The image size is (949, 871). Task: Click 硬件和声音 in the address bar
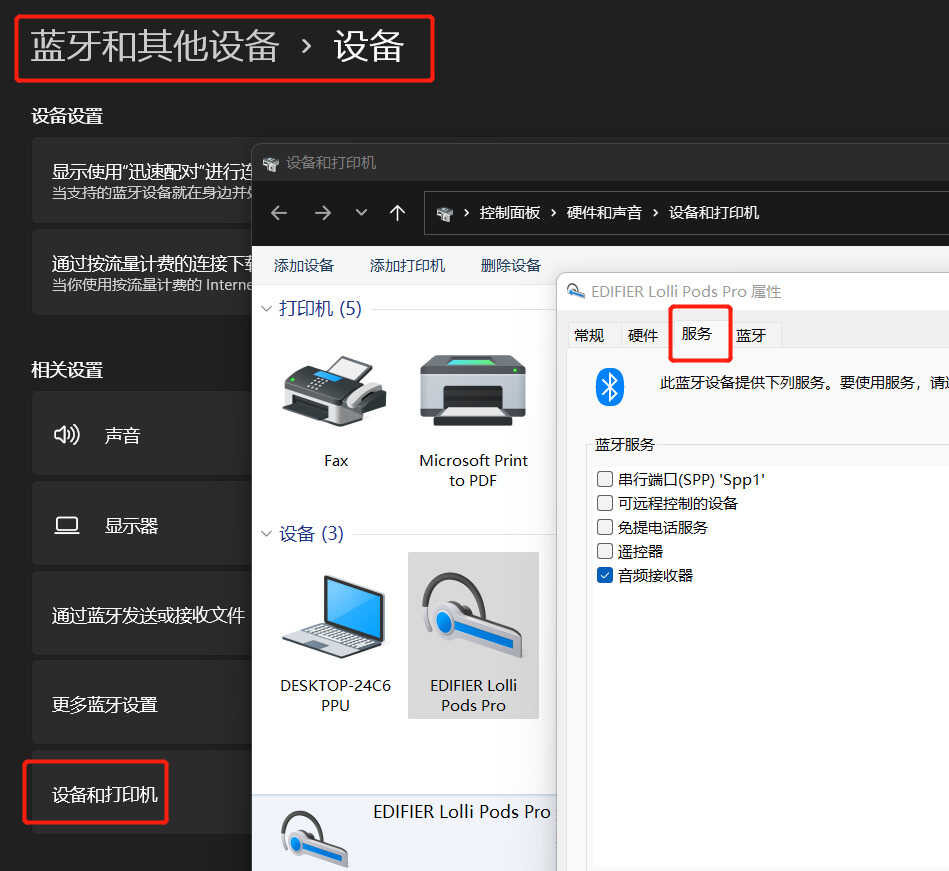pyautogui.click(x=604, y=213)
